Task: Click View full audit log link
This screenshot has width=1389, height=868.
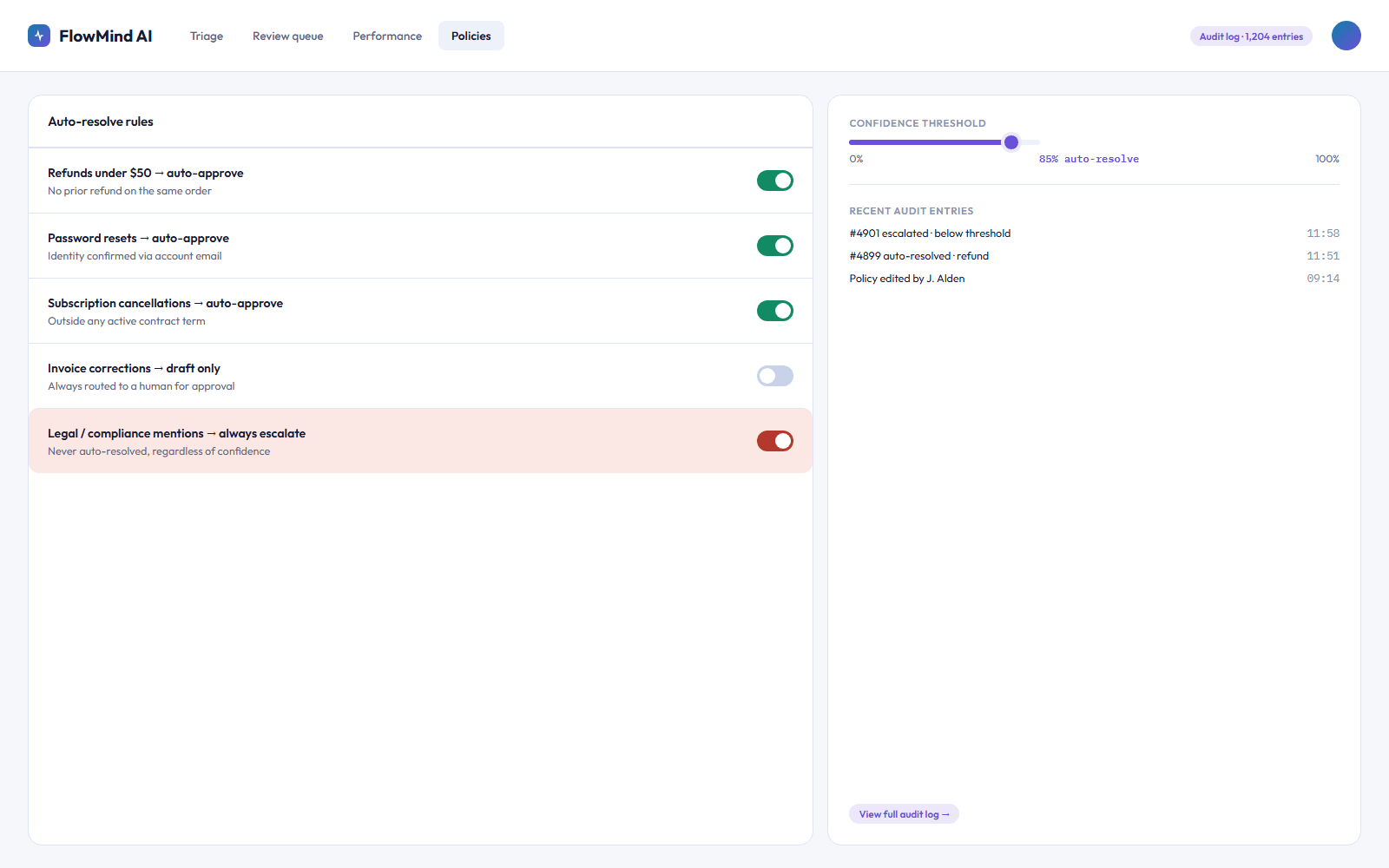Action: 904,814
